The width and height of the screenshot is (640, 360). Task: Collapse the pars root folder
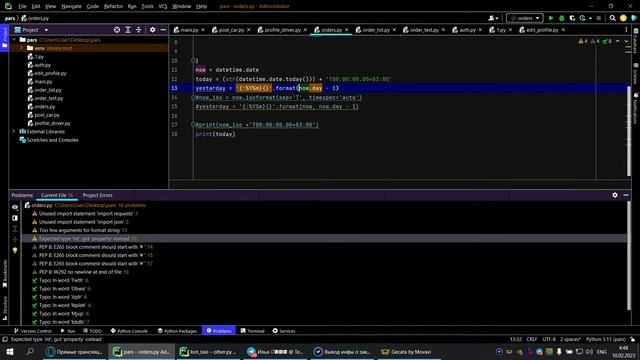click(x=15, y=40)
